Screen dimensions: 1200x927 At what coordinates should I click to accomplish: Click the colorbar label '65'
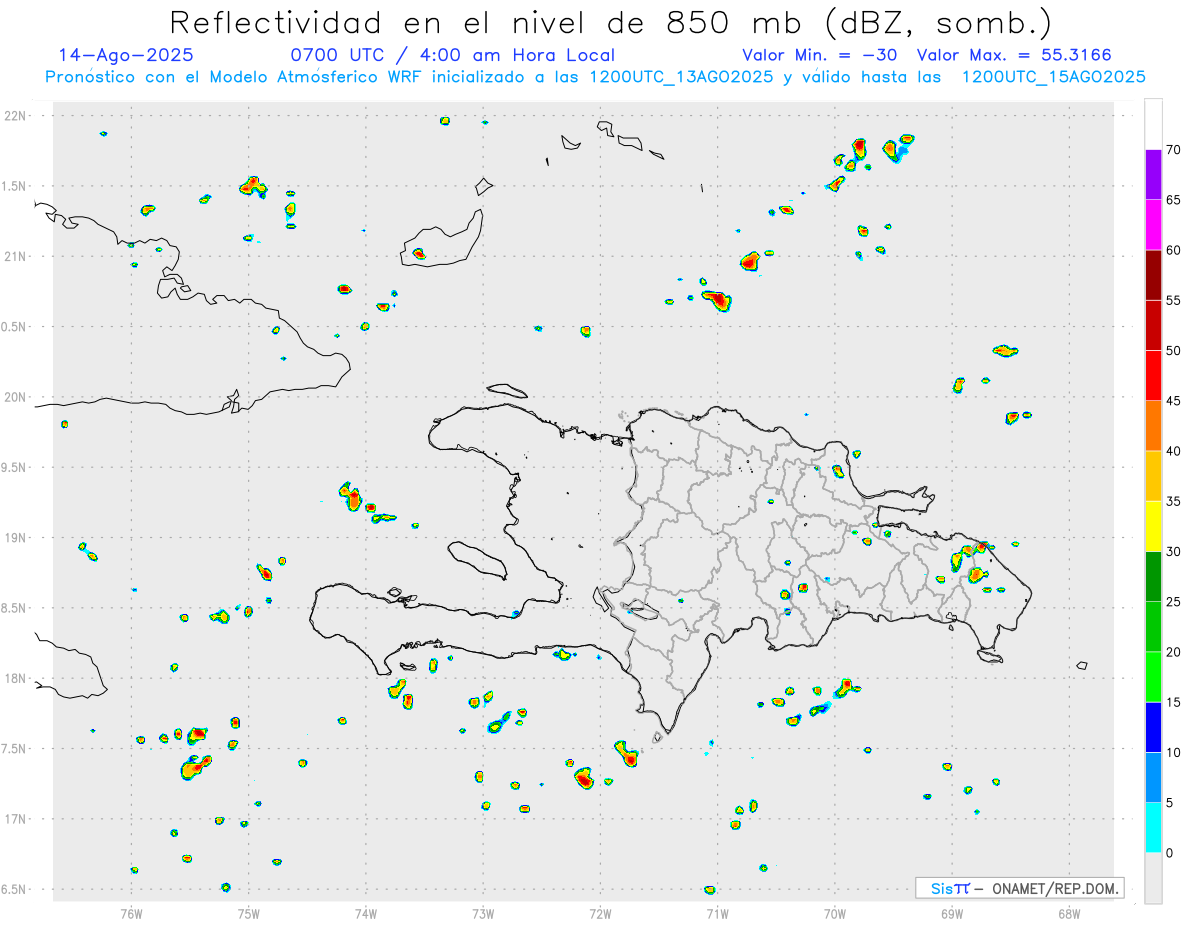click(x=1173, y=200)
